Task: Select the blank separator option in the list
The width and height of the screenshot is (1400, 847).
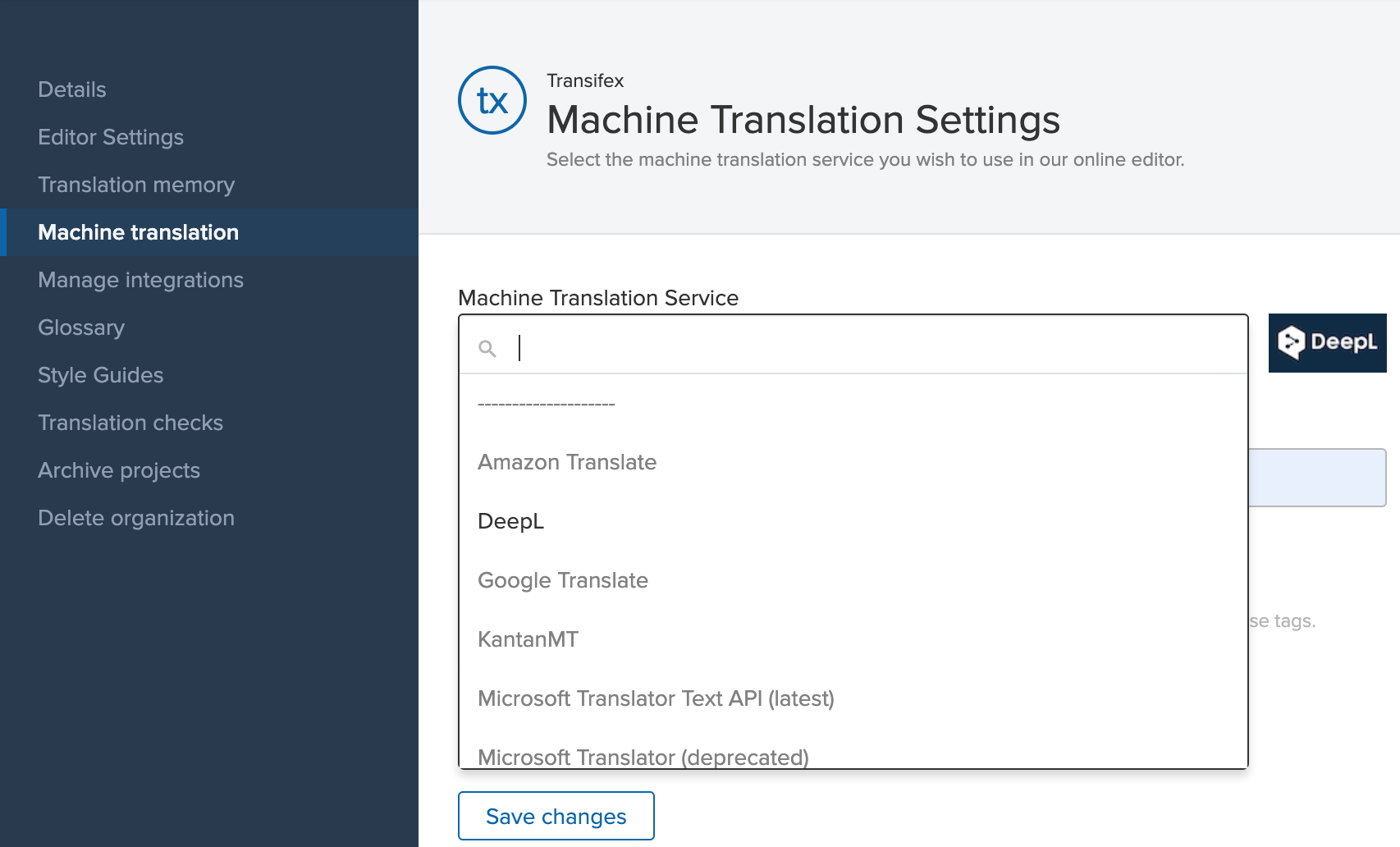Action: click(x=546, y=402)
